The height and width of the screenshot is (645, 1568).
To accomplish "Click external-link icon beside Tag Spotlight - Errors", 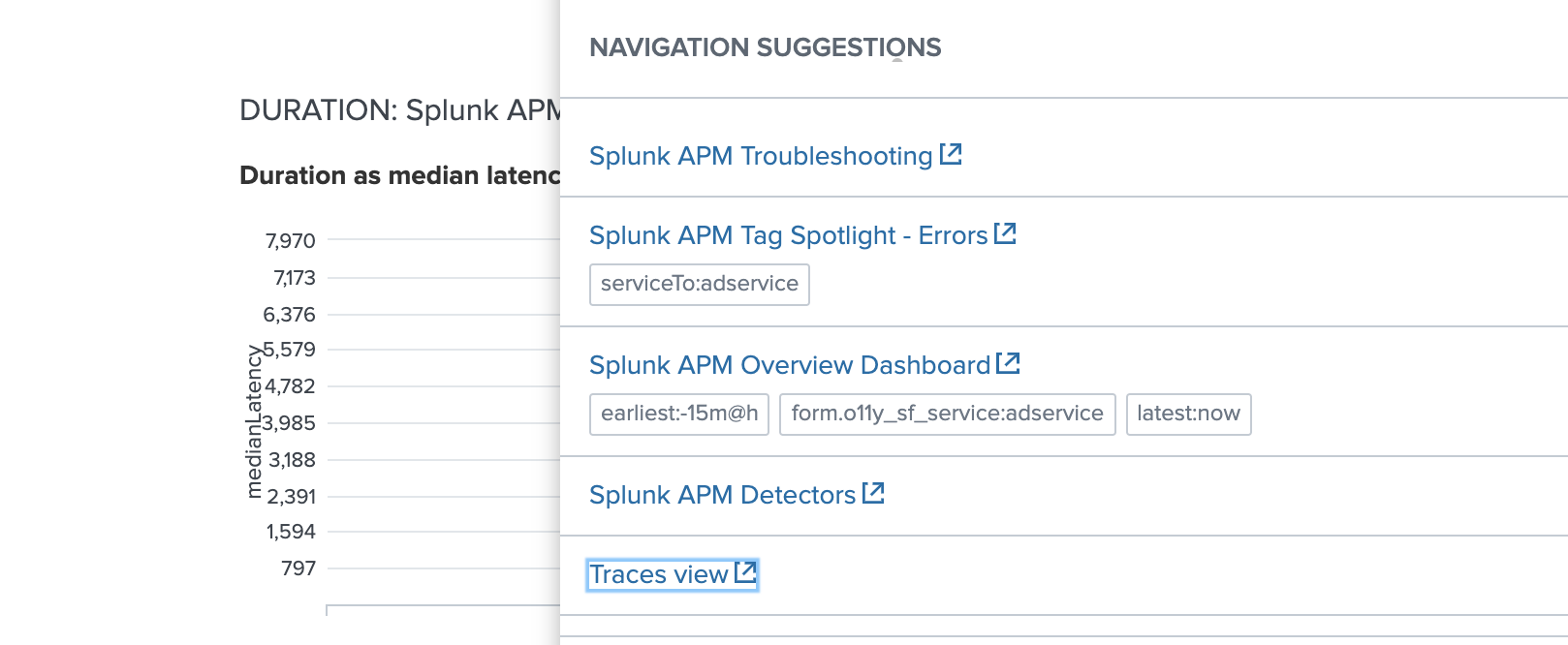I will click(x=1005, y=233).
